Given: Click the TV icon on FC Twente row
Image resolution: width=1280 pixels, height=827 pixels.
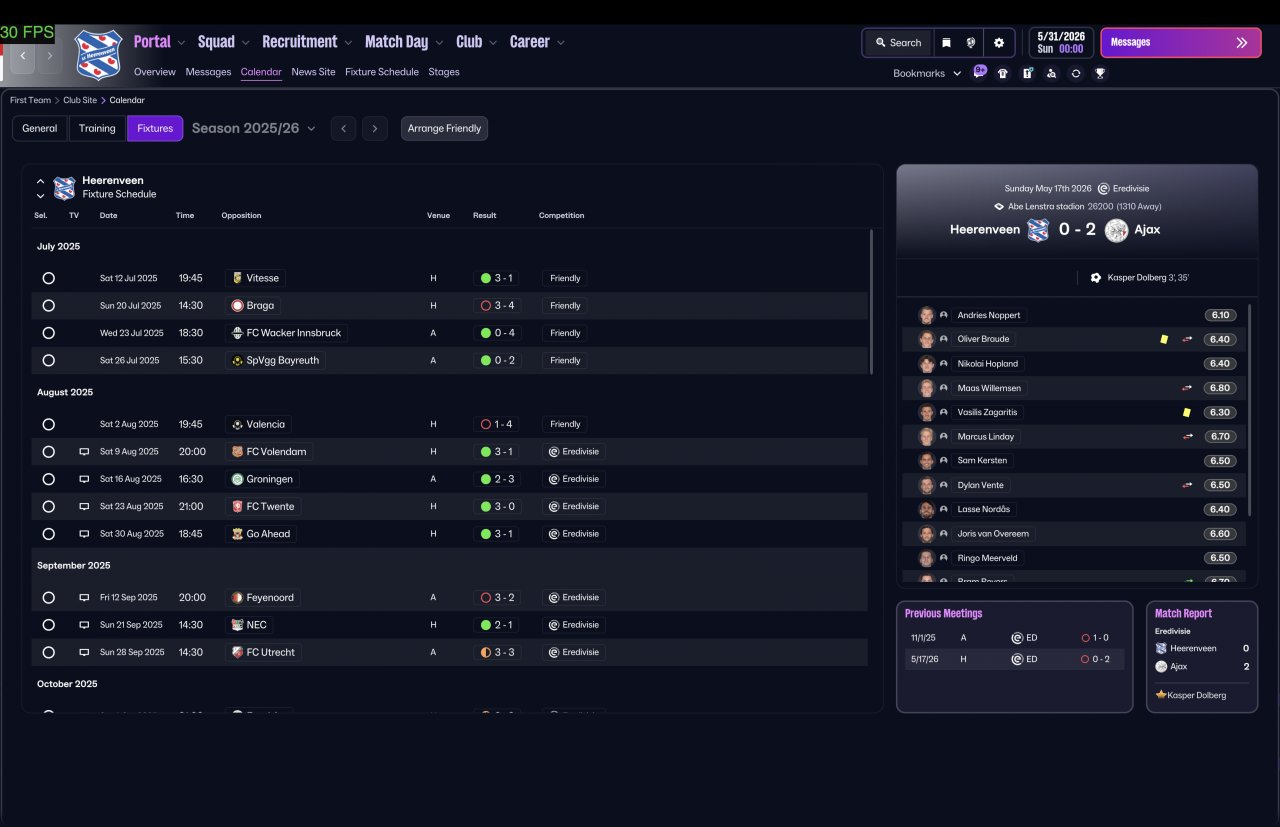Looking at the screenshot, I should coord(84,507).
